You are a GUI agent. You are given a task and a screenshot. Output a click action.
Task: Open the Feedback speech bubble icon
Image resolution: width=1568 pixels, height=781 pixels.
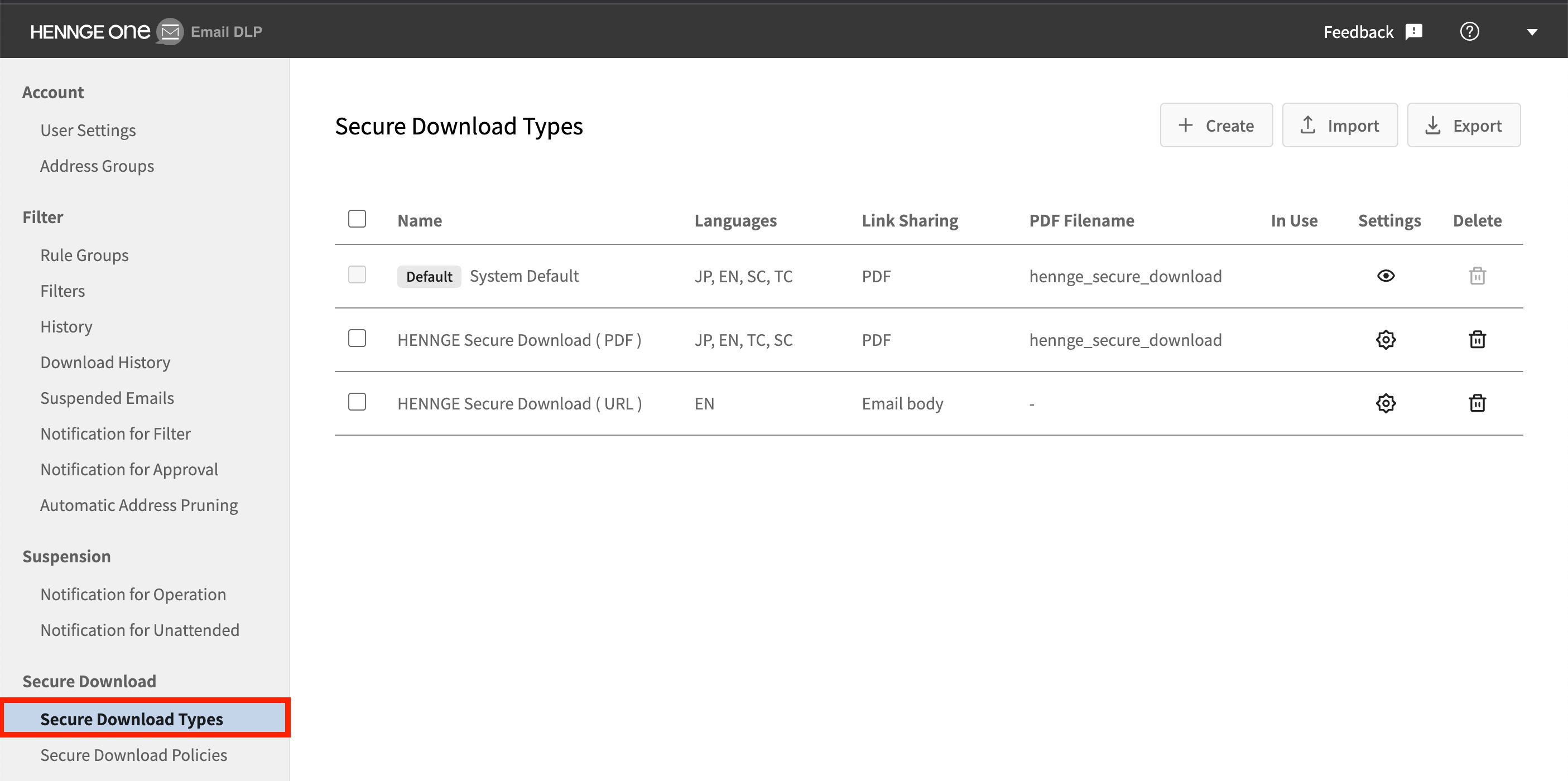pyautogui.click(x=1413, y=32)
